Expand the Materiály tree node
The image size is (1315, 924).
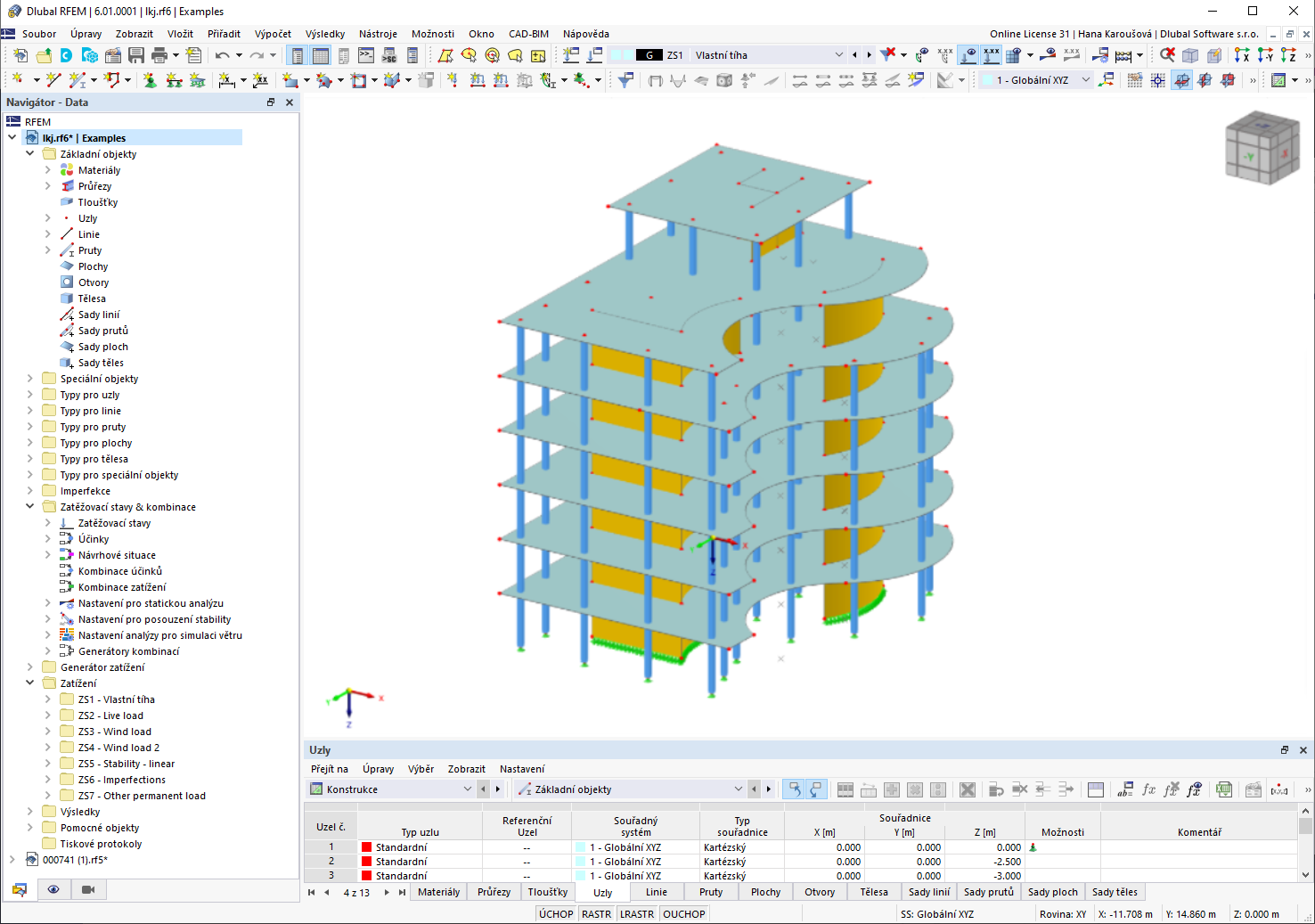click(x=48, y=170)
